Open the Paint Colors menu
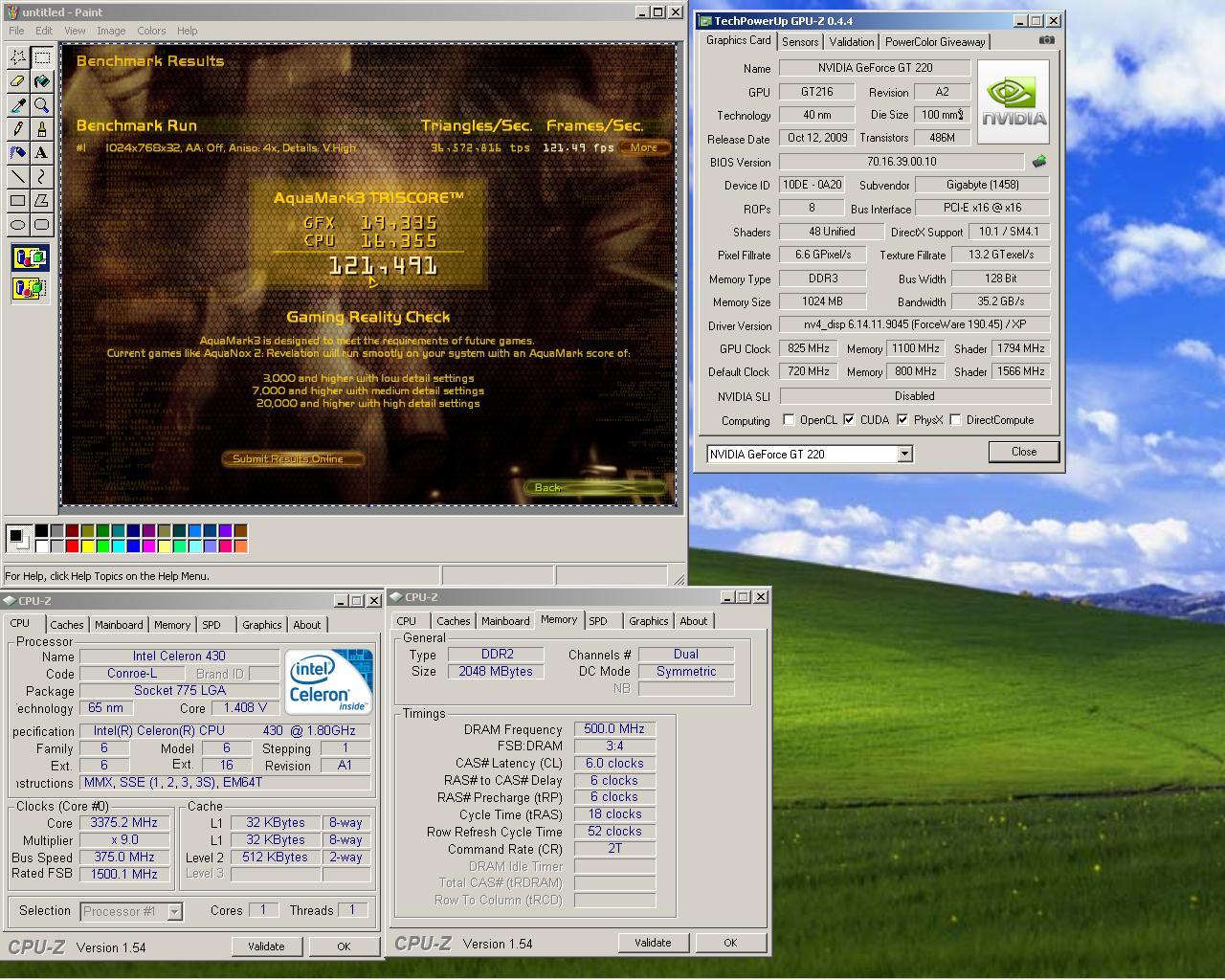1225x980 pixels. 151,31
